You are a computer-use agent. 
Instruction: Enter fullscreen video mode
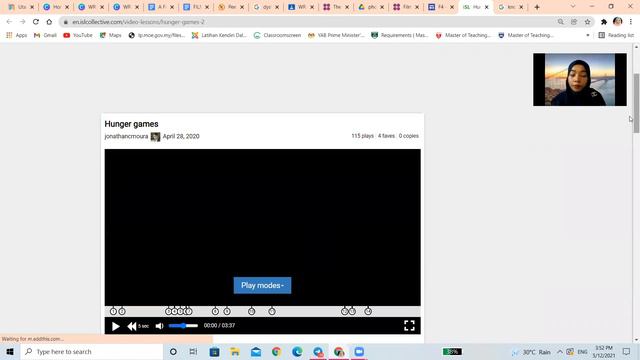coord(409,325)
